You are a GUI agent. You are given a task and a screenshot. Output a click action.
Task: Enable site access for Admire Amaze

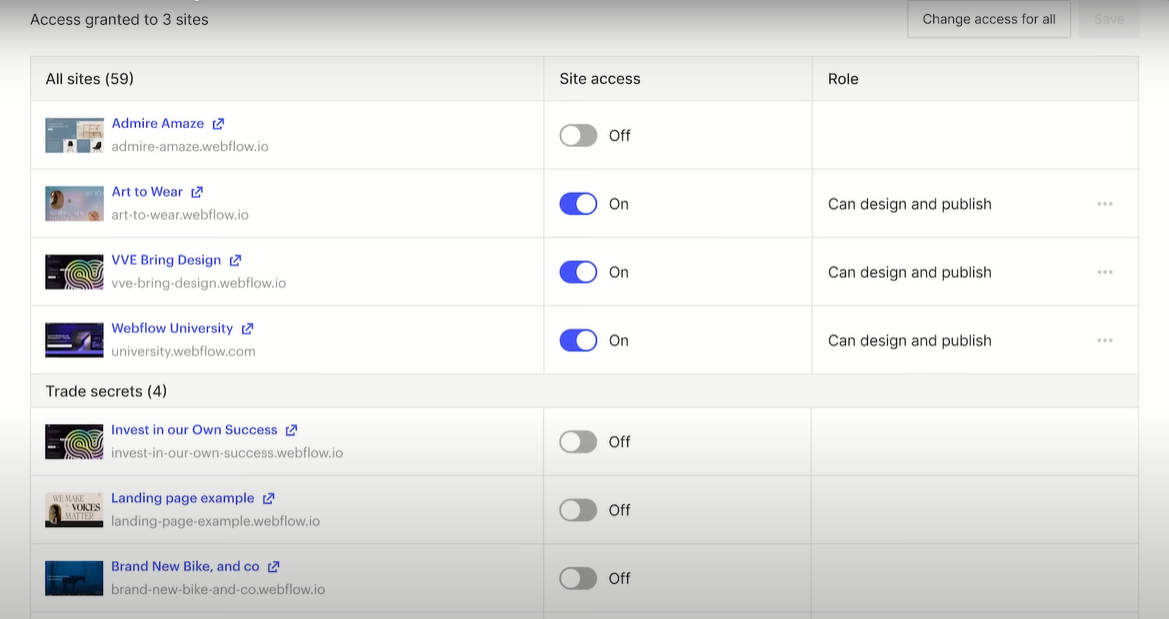click(579, 136)
